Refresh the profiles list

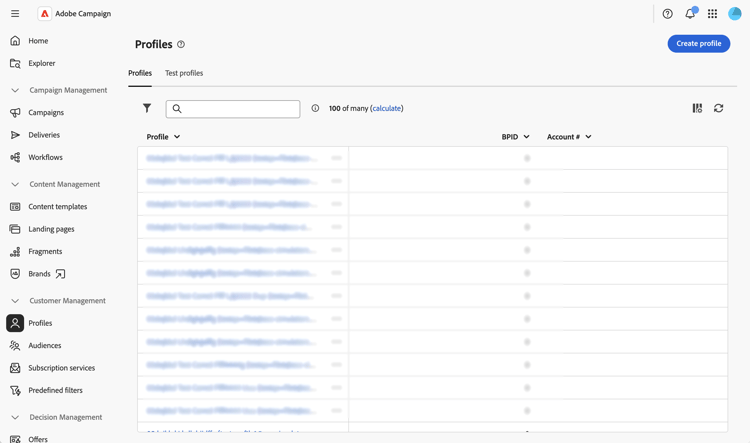(718, 108)
